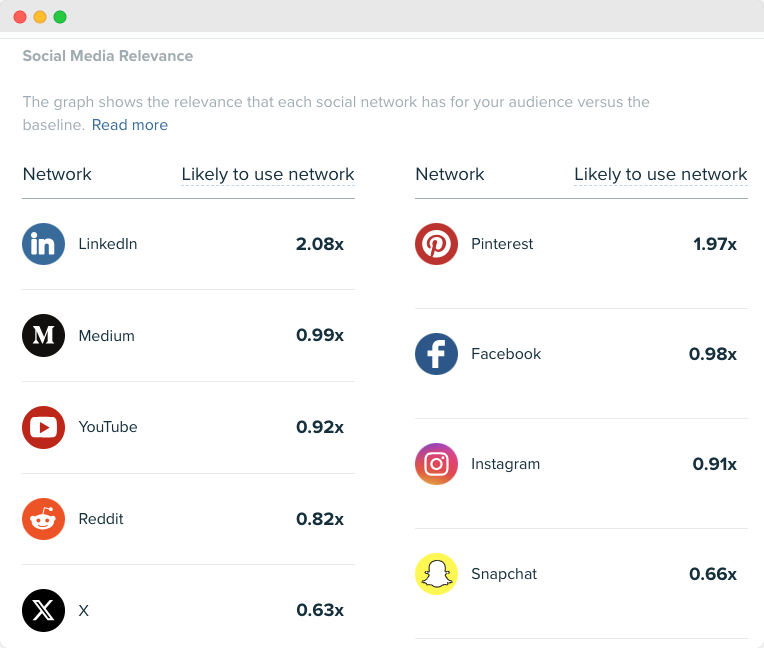Select the YouTube network name
Viewport: 764px width, 648px height.
tap(108, 427)
